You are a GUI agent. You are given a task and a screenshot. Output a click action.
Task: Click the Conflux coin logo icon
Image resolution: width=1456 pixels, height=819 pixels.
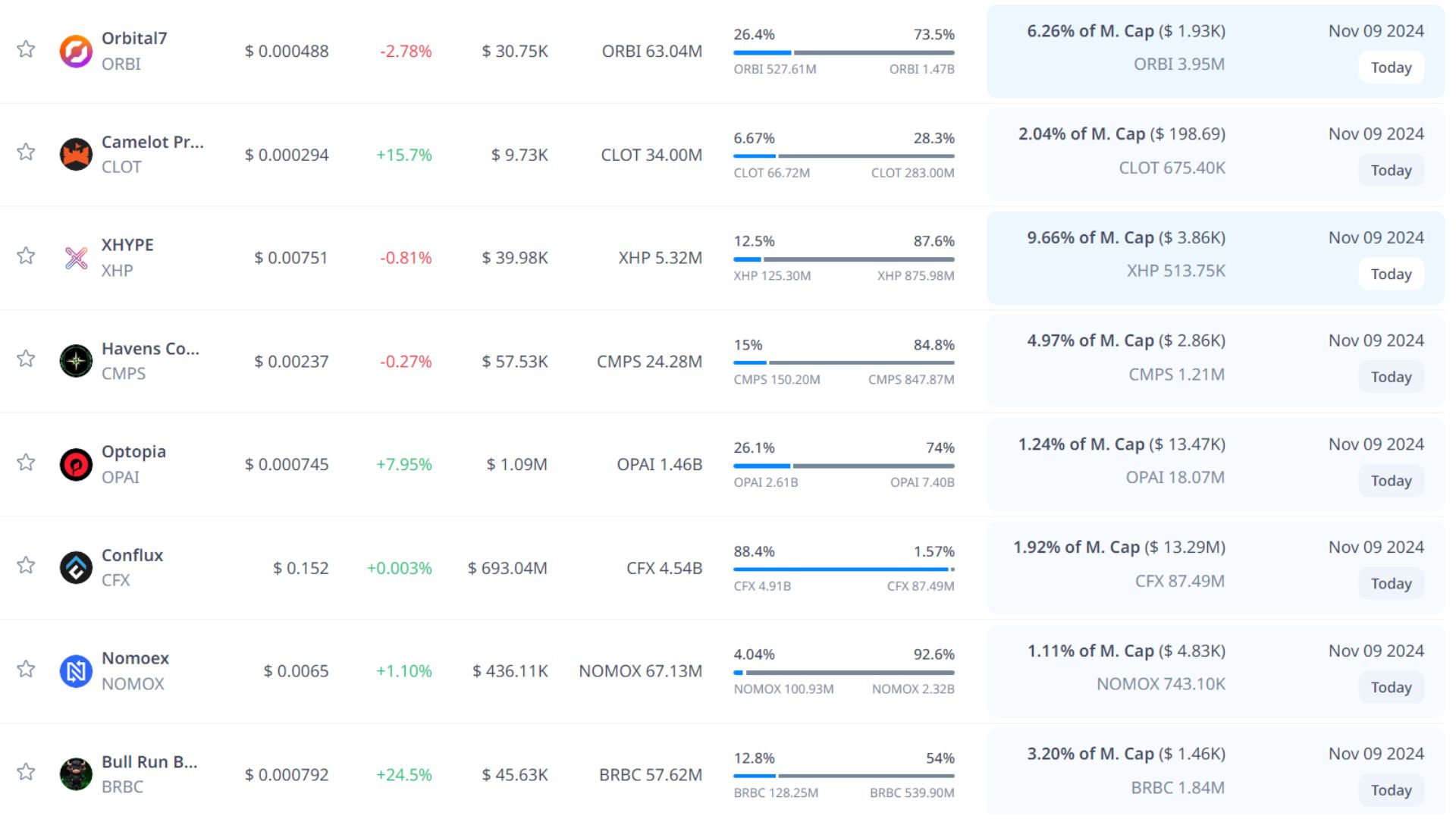(76, 567)
